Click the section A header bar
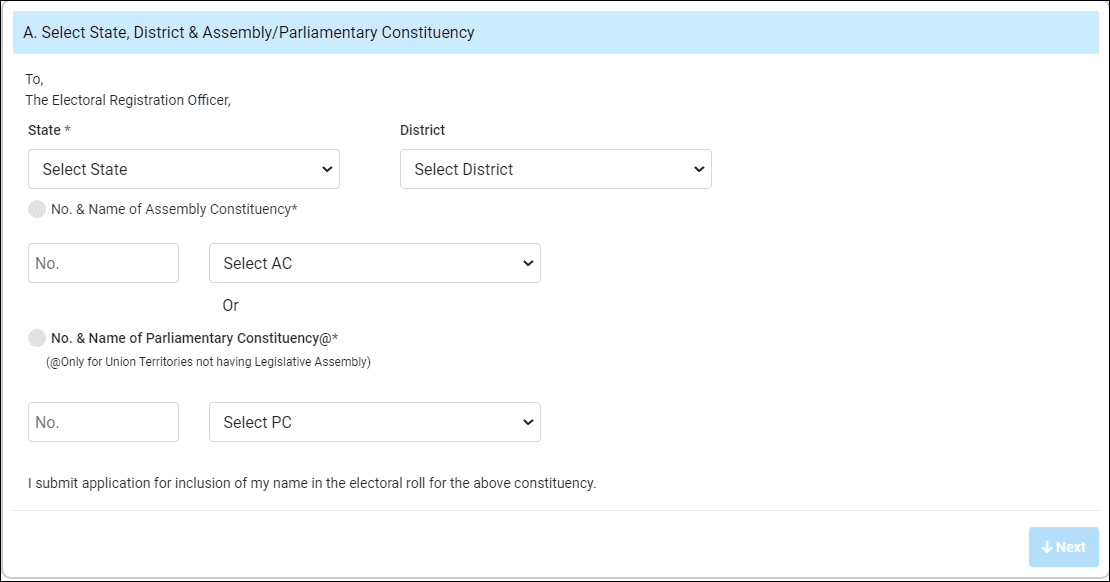The width and height of the screenshot is (1110, 582). click(555, 33)
